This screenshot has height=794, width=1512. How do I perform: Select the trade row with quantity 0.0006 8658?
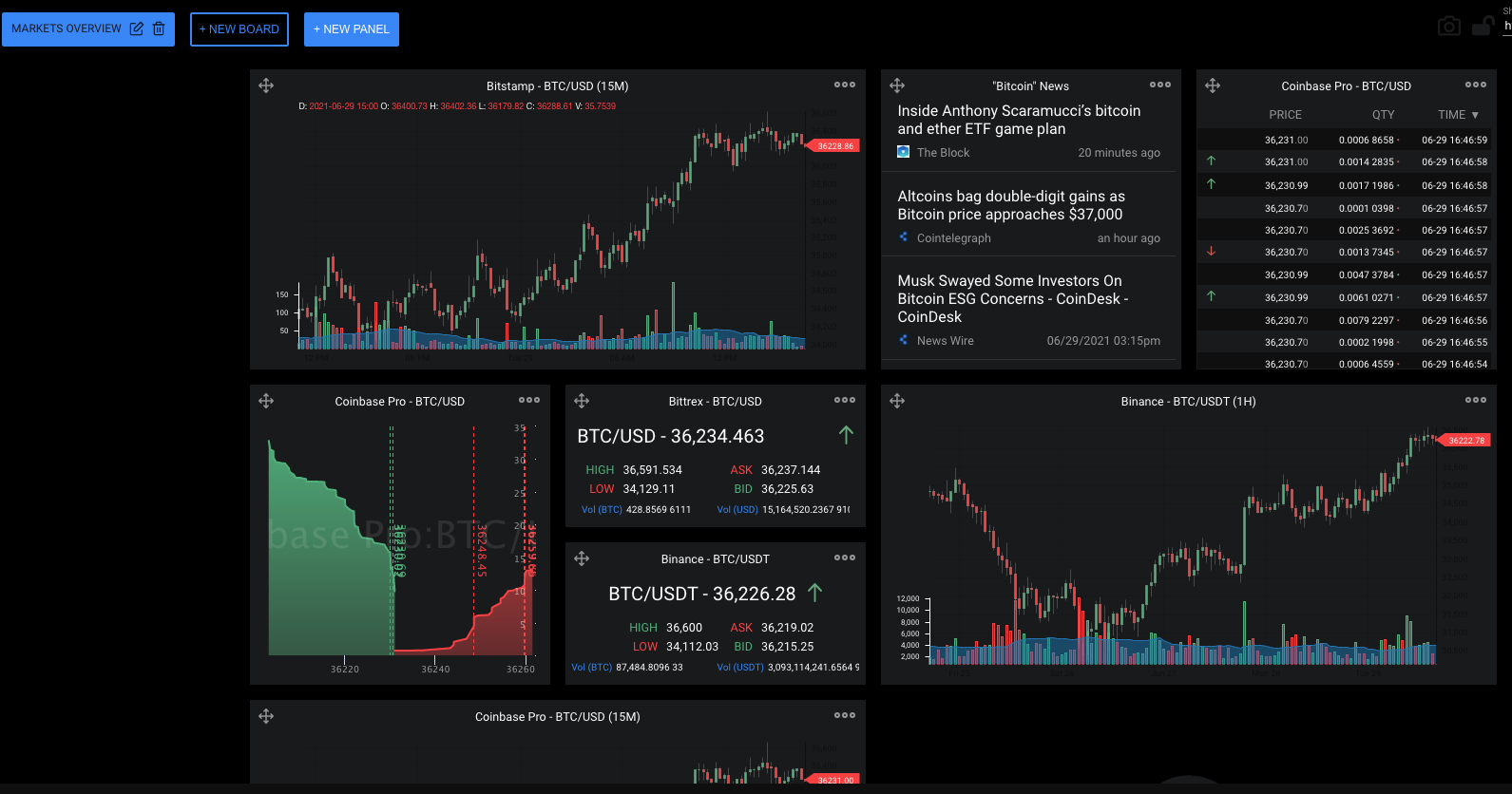(x=1344, y=140)
